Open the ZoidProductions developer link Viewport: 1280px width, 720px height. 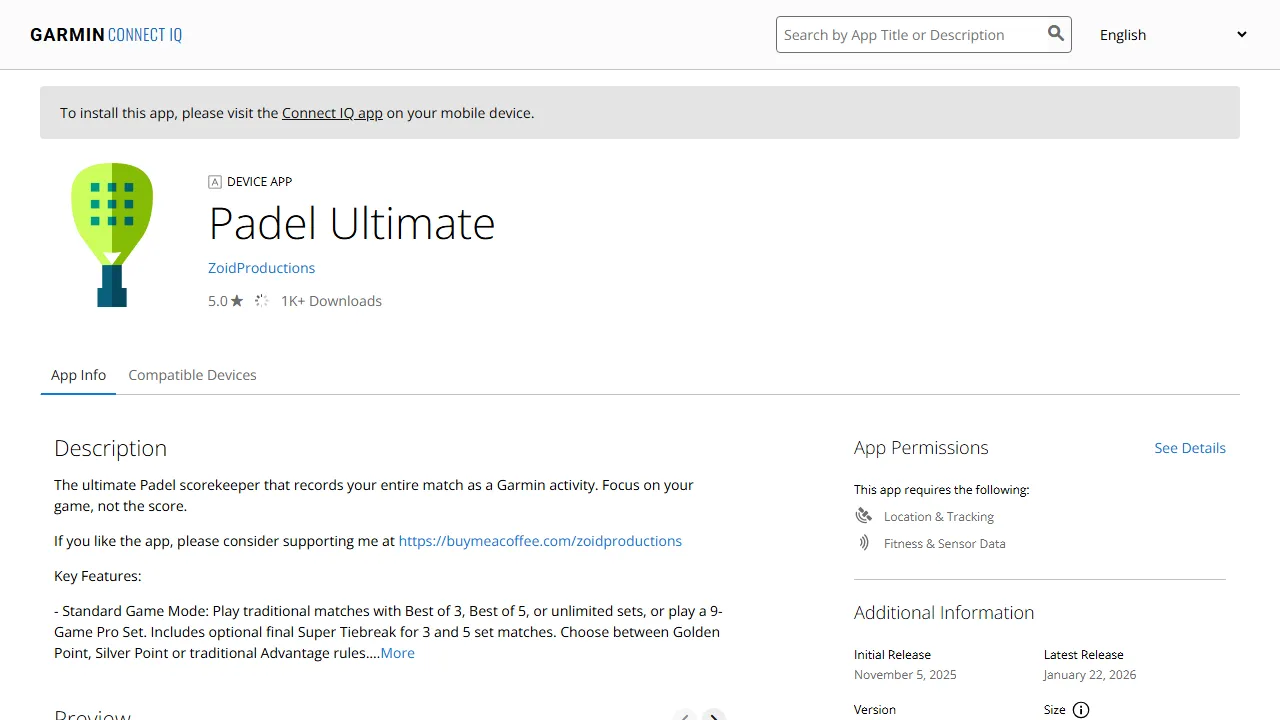click(261, 268)
